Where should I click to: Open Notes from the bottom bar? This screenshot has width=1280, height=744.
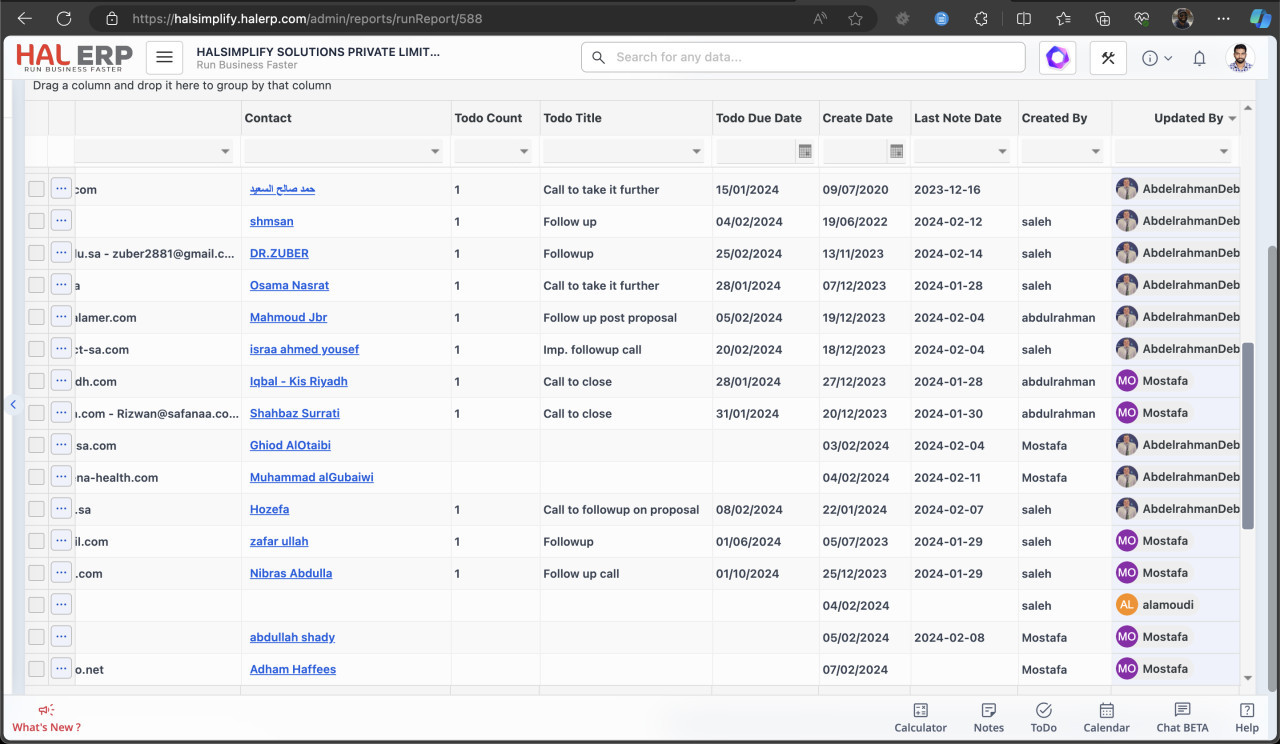[x=988, y=717]
